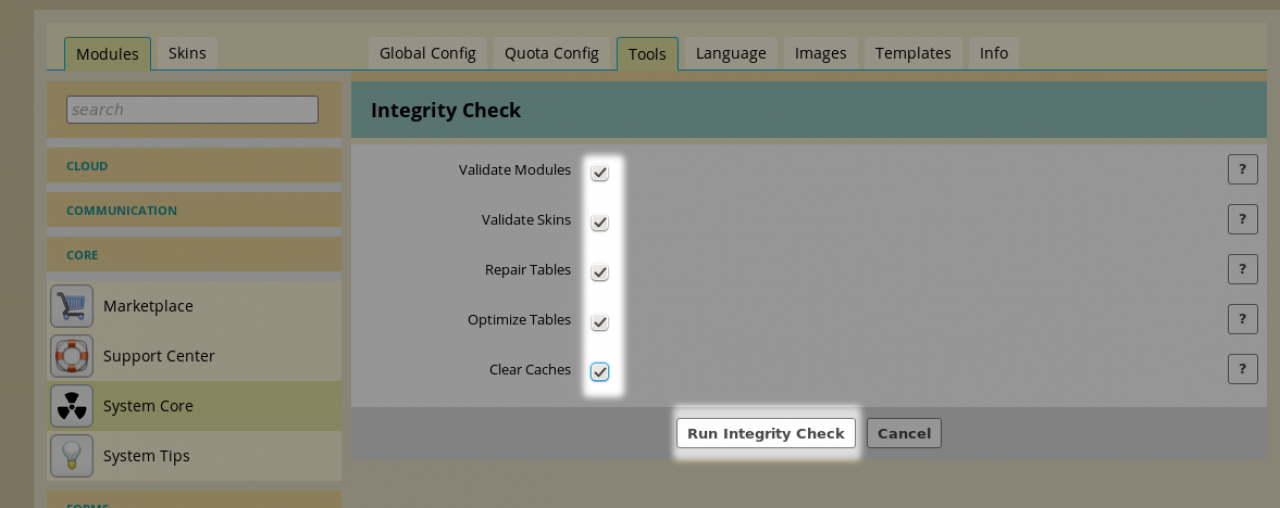Open the Images tab
This screenshot has height=508, width=1280.
tap(821, 53)
